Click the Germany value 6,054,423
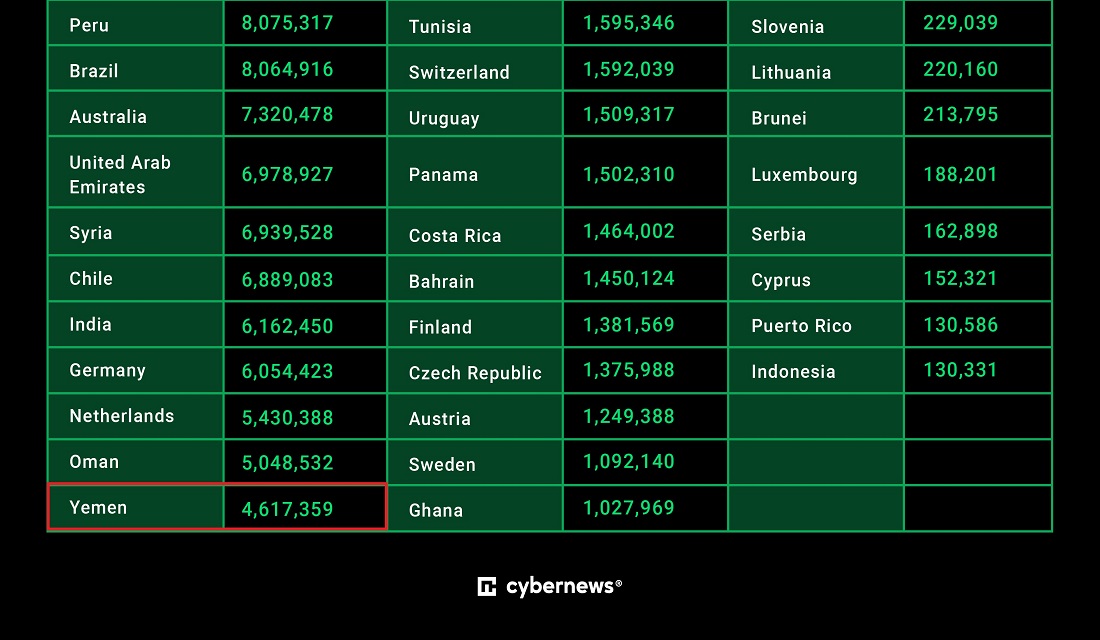This screenshot has width=1100, height=640. (x=288, y=371)
